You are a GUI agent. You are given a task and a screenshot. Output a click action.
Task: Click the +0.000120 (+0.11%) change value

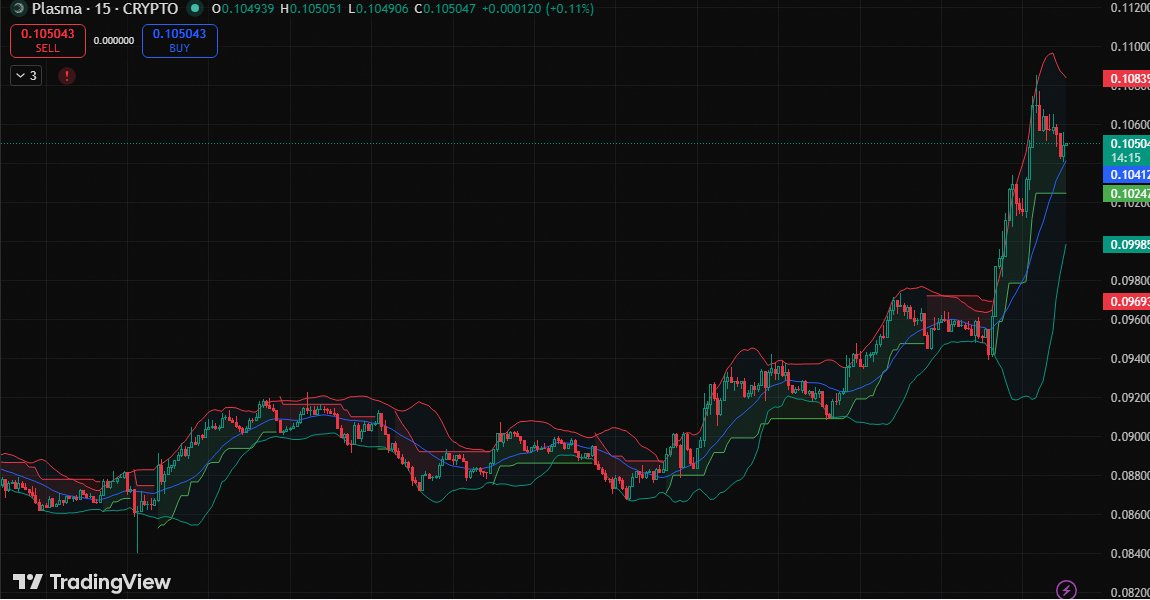(538, 9)
